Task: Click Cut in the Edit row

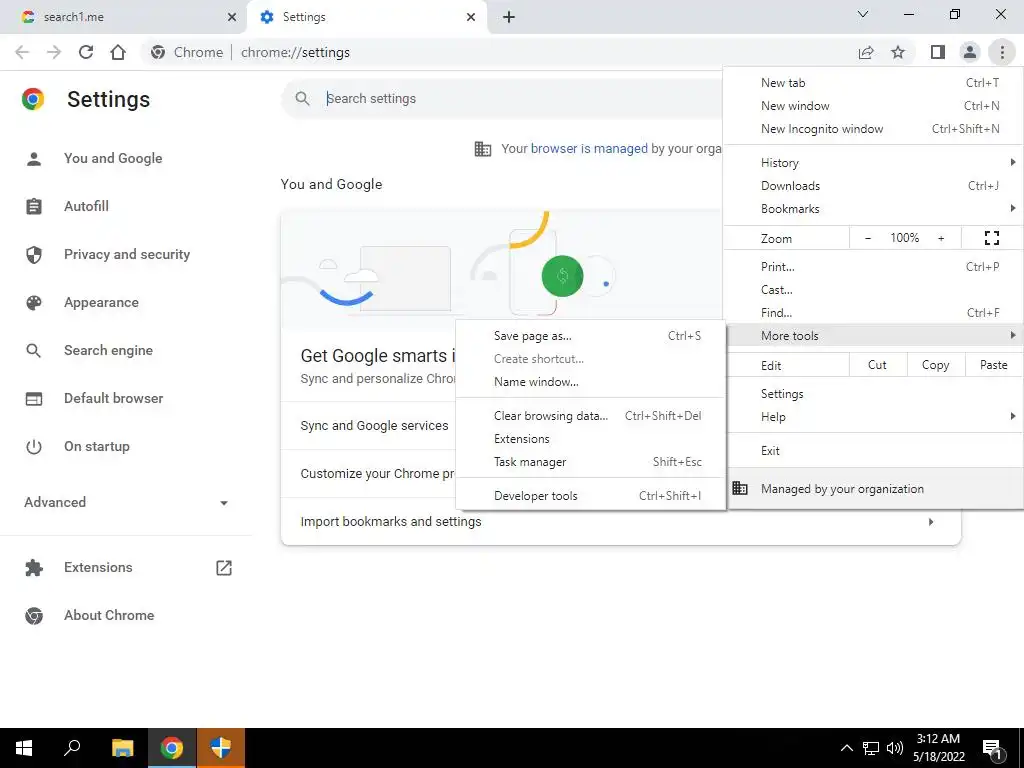Action: pyautogui.click(x=877, y=365)
